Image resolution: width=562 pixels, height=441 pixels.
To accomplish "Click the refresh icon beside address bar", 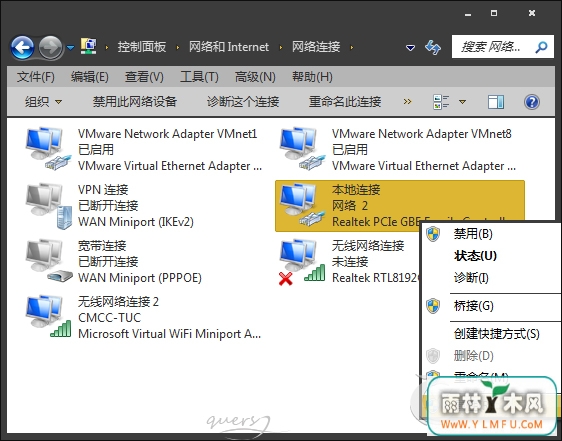I will point(433,47).
